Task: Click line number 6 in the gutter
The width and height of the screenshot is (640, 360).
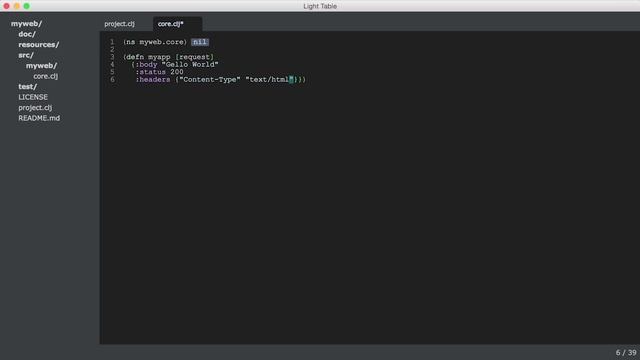Action: (x=112, y=80)
